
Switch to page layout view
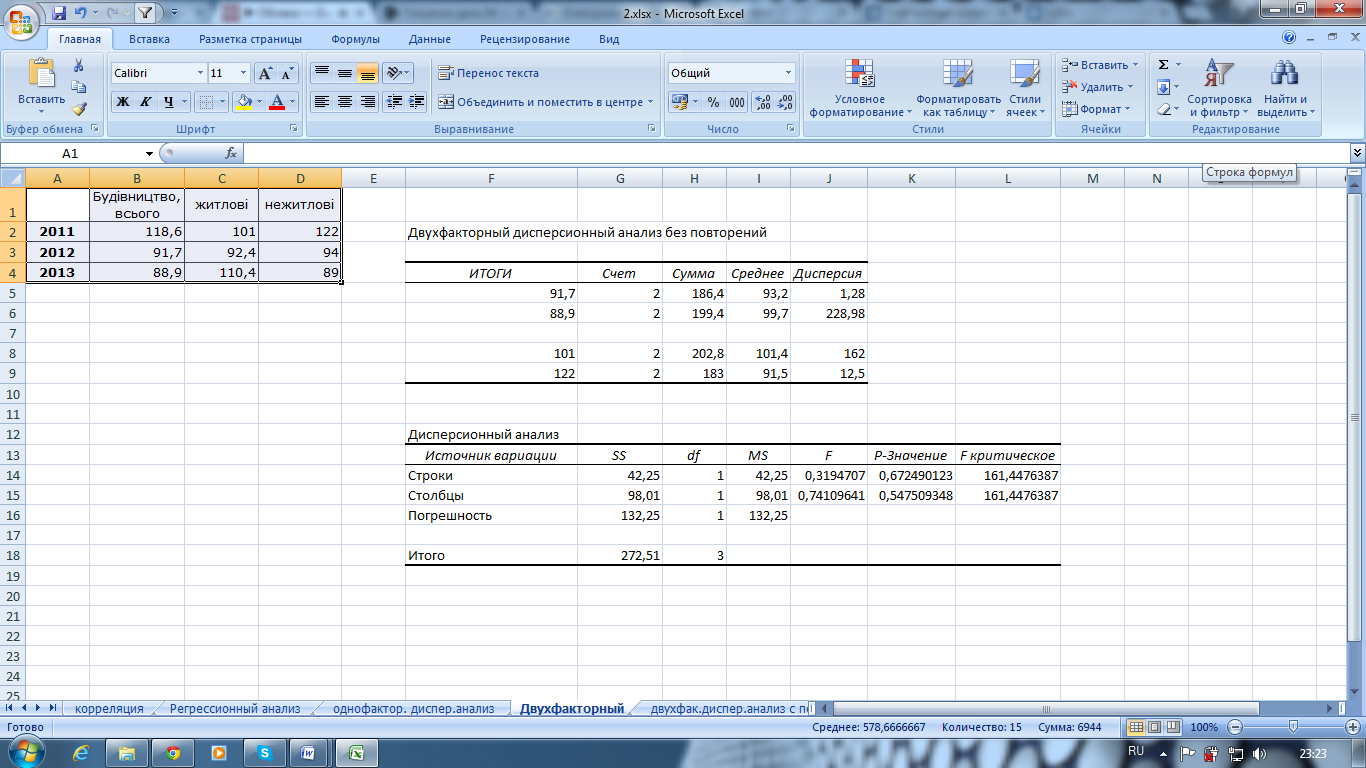1154,727
